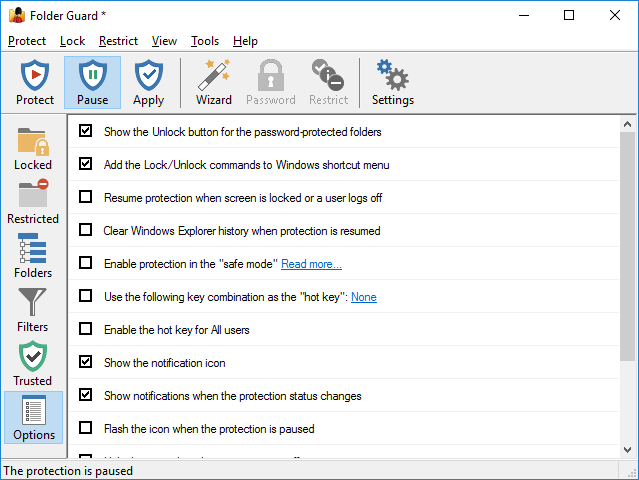
Task: Click the scrollbar up arrow
Action: pyautogui.click(x=628, y=124)
